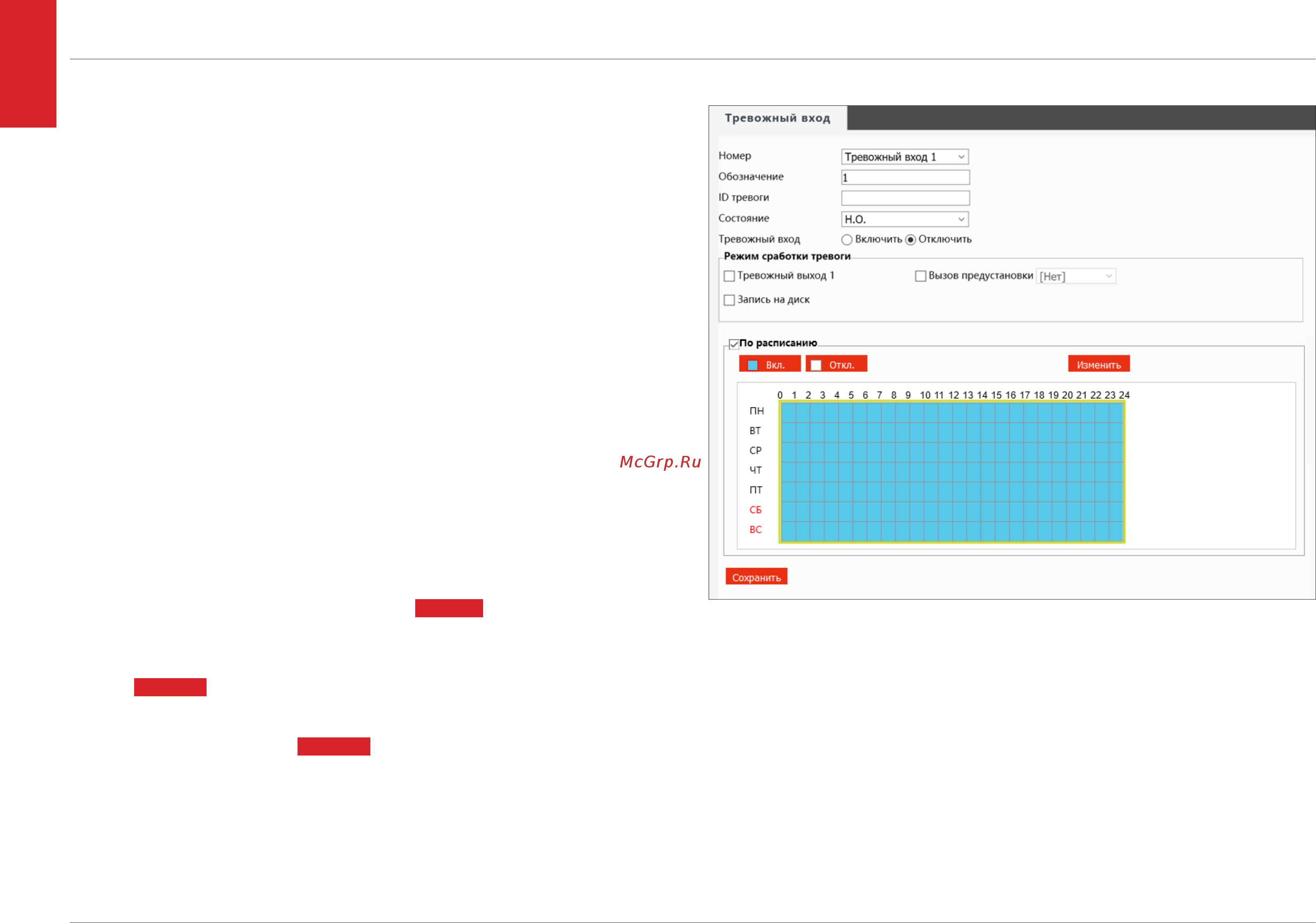Click the Сохранить button
Viewport: 1316px width, 923px height.
[756, 577]
